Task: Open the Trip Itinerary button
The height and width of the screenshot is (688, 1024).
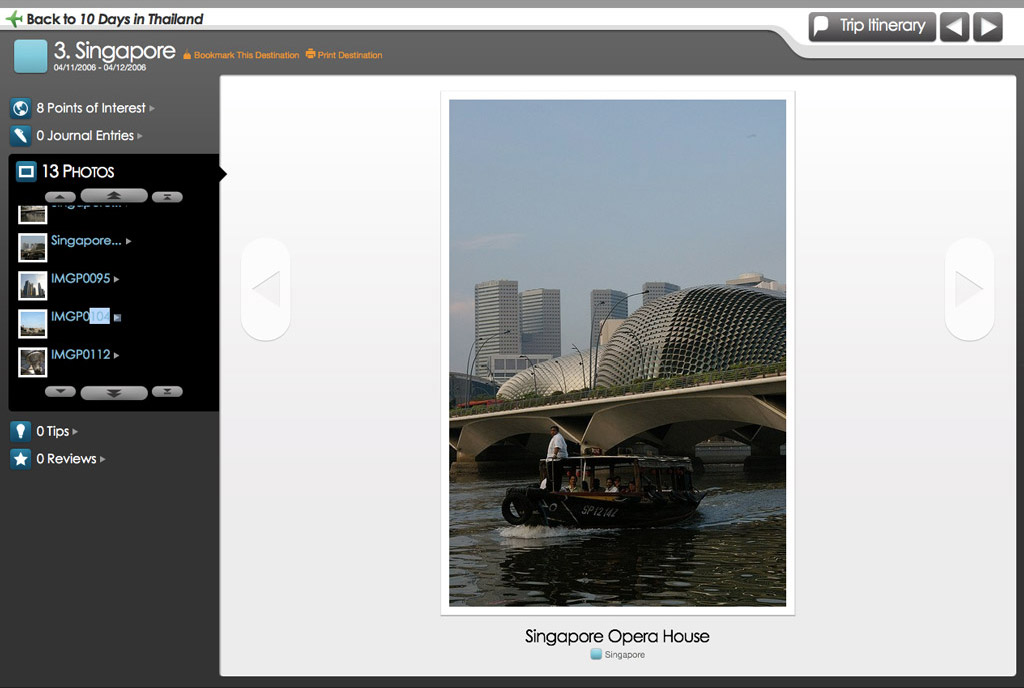Action: coord(872,27)
